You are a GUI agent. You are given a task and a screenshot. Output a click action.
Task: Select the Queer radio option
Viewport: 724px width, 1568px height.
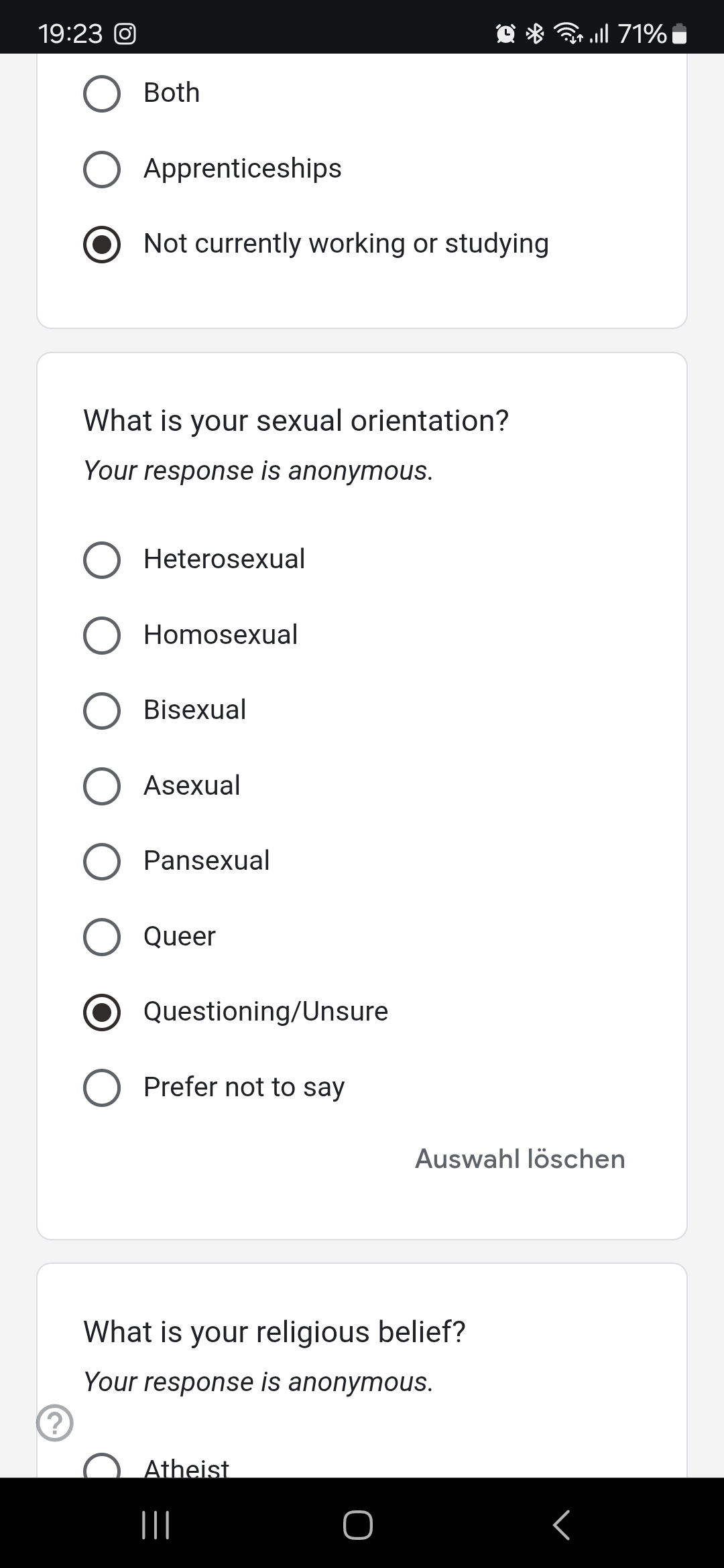tap(102, 937)
